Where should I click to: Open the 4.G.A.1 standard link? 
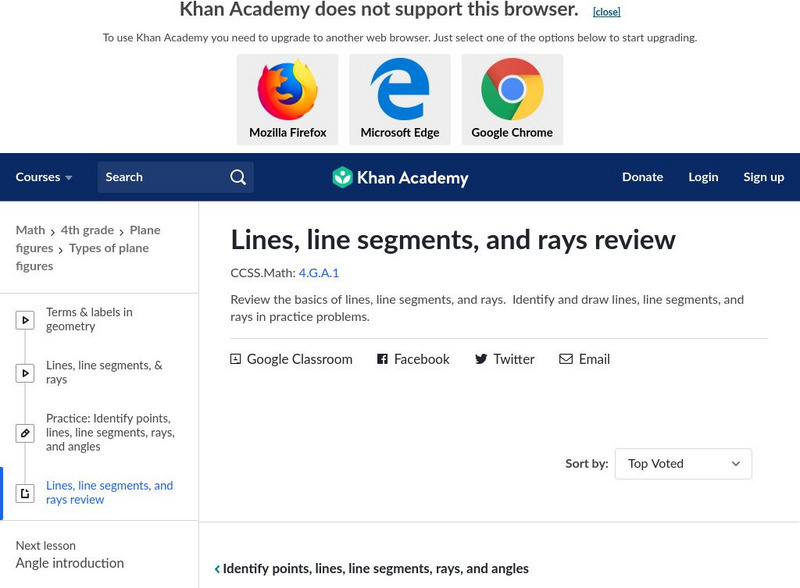point(319,272)
